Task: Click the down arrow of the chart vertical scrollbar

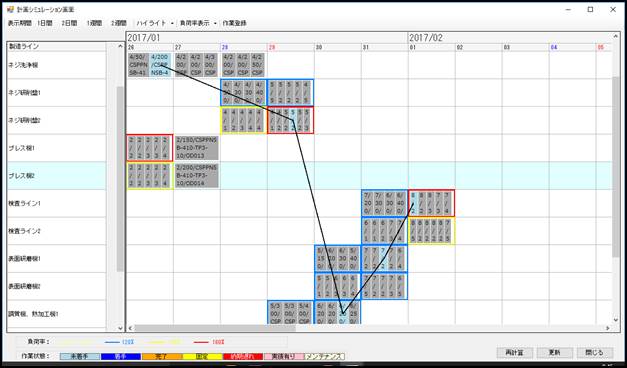Action: pos(616,320)
